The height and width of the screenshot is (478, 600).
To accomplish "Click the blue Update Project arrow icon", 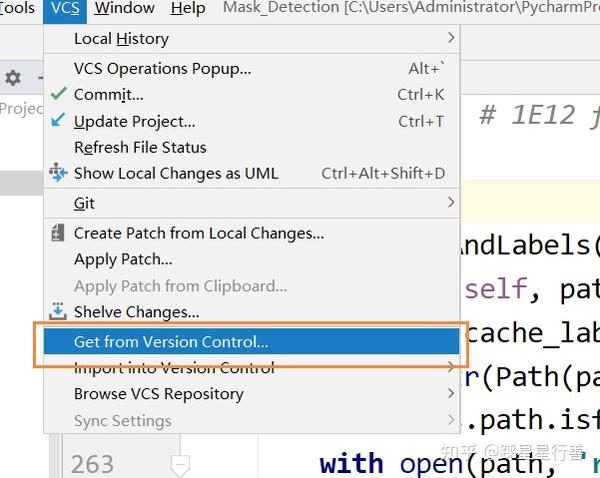I will tap(57, 121).
